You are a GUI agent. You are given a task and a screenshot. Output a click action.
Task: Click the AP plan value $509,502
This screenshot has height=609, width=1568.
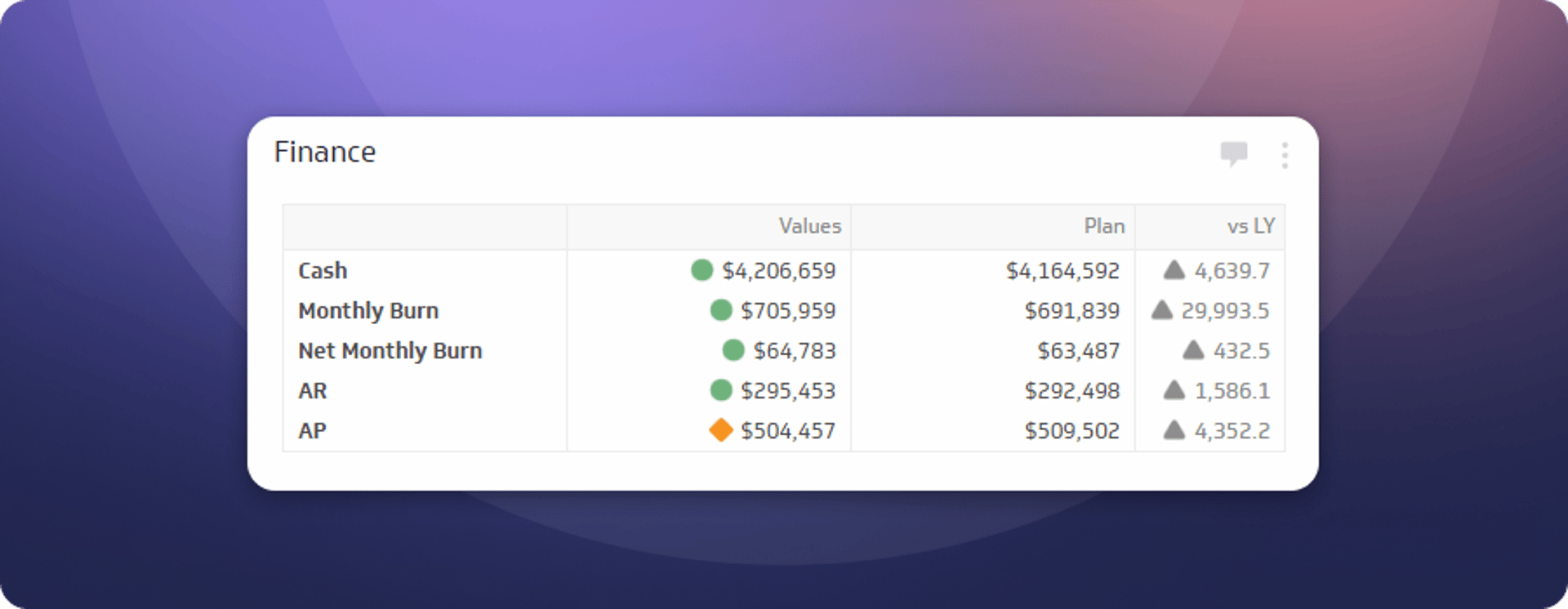[1071, 430]
